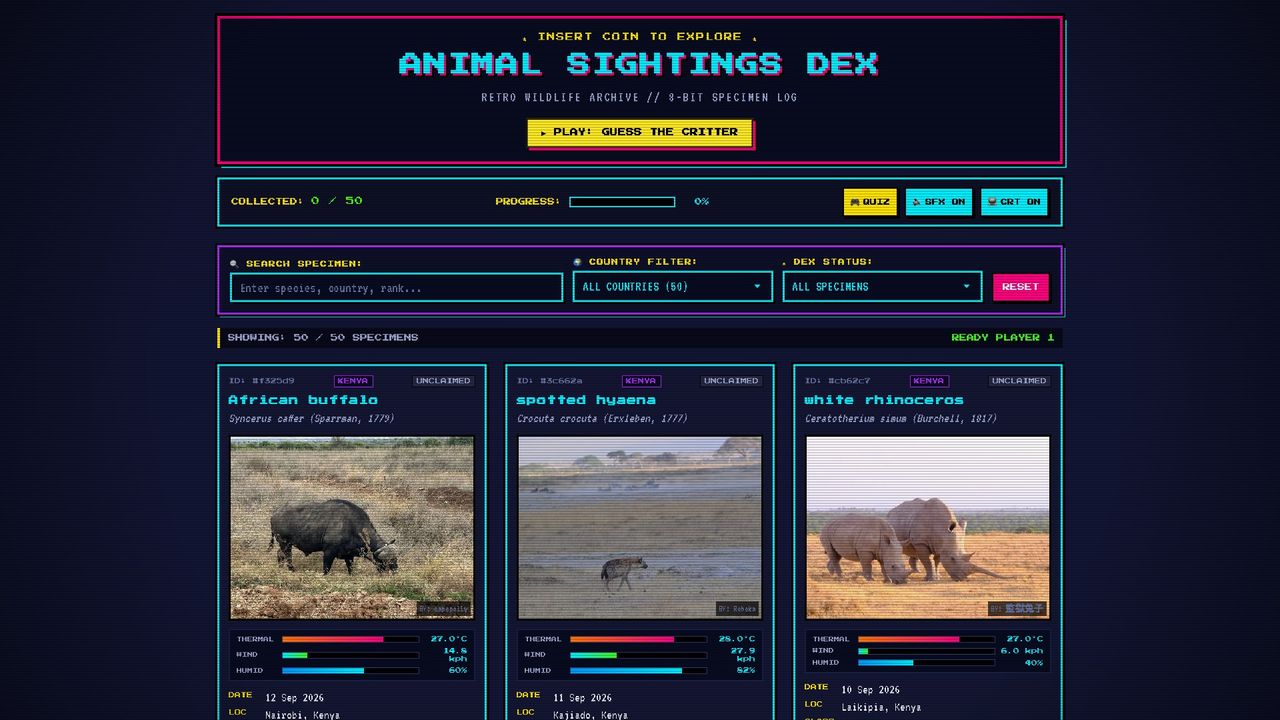Select the white rhinoceros card title
The image size is (1280, 720).
pos(884,400)
